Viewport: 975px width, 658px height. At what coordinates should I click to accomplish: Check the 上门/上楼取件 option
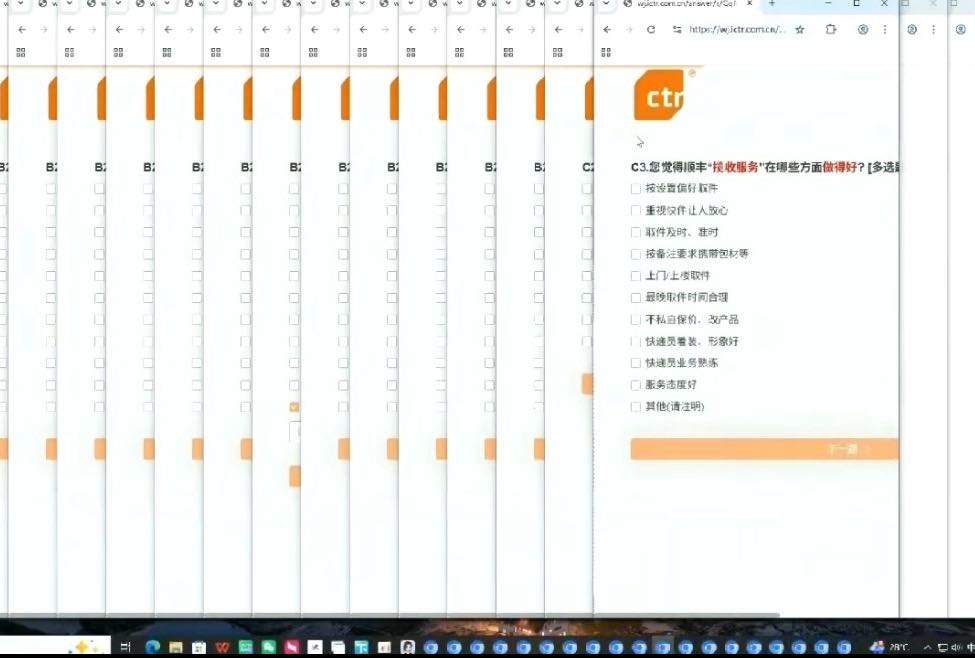[637, 275]
